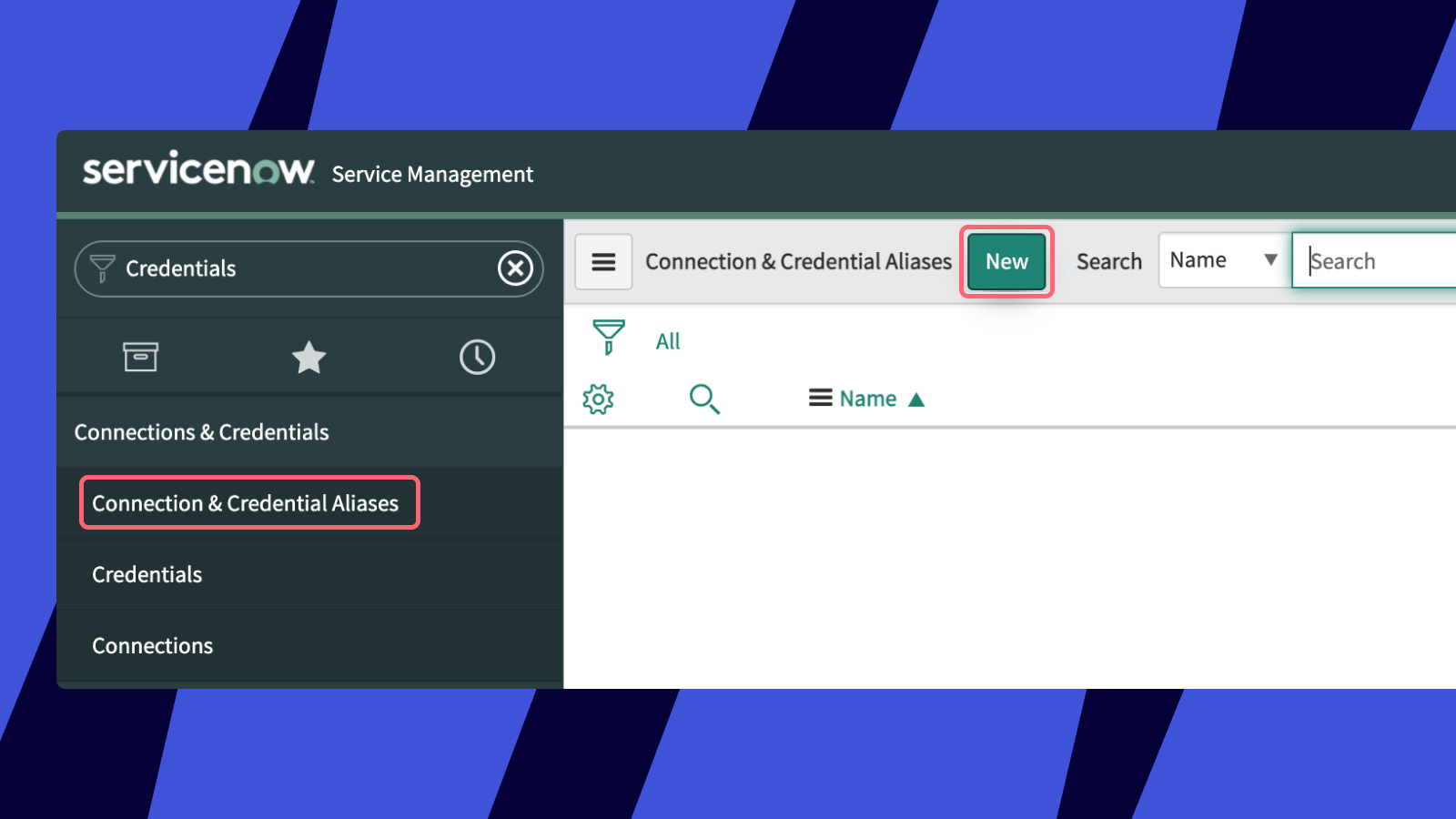
Task: Open the History clock tab
Action: tap(477, 357)
